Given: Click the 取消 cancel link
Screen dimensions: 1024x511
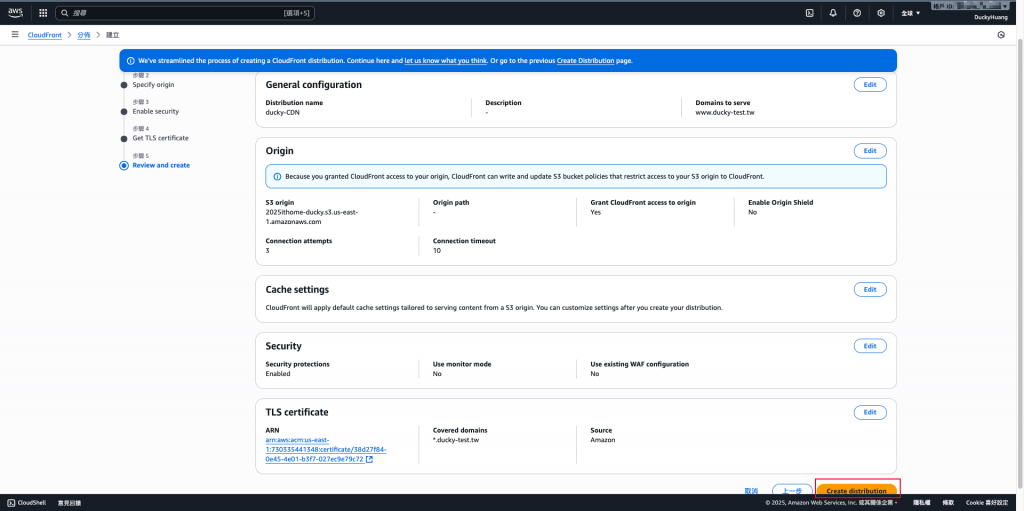Looking at the screenshot, I should [x=751, y=491].
